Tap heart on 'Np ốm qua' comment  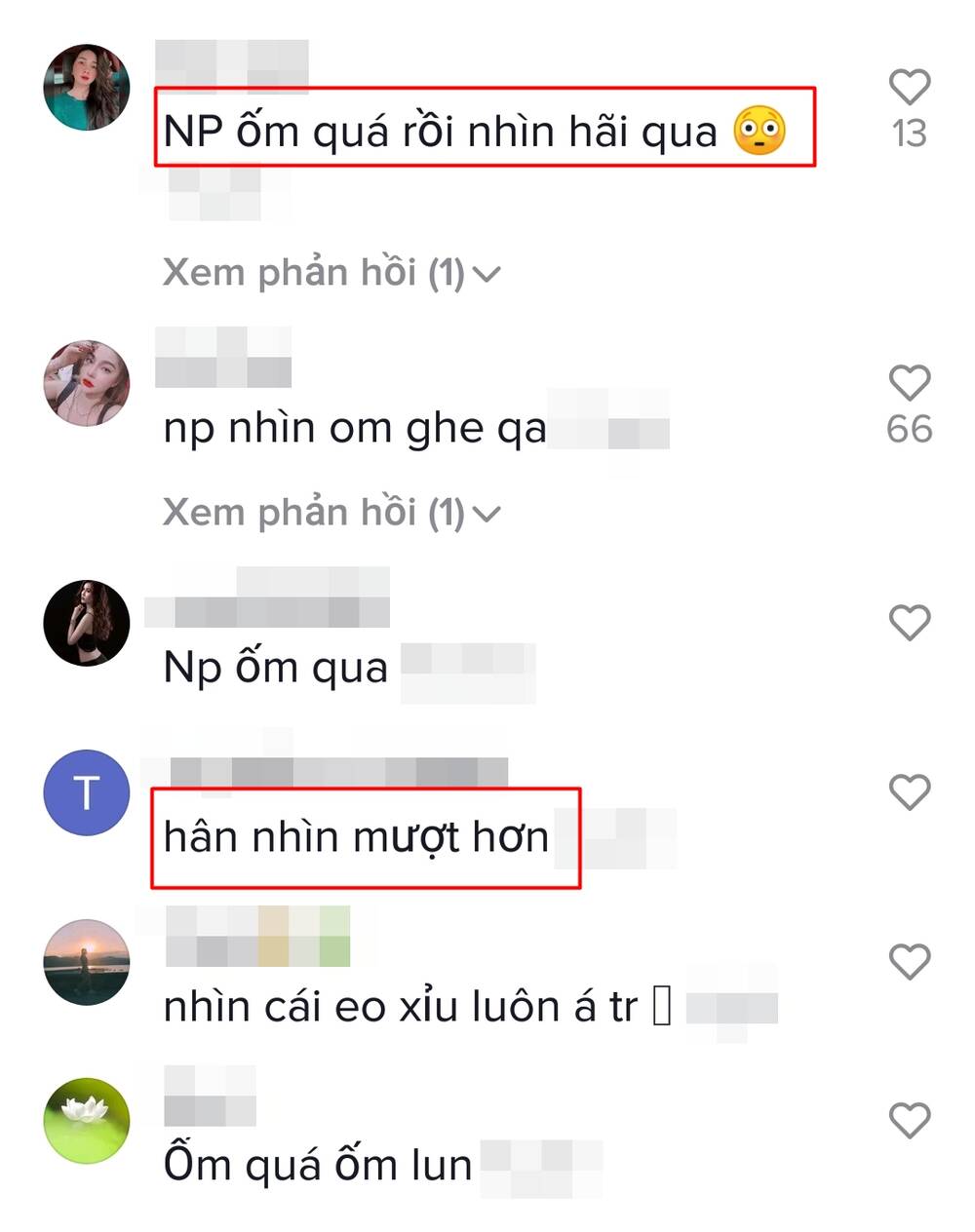(x=909, y=622)
